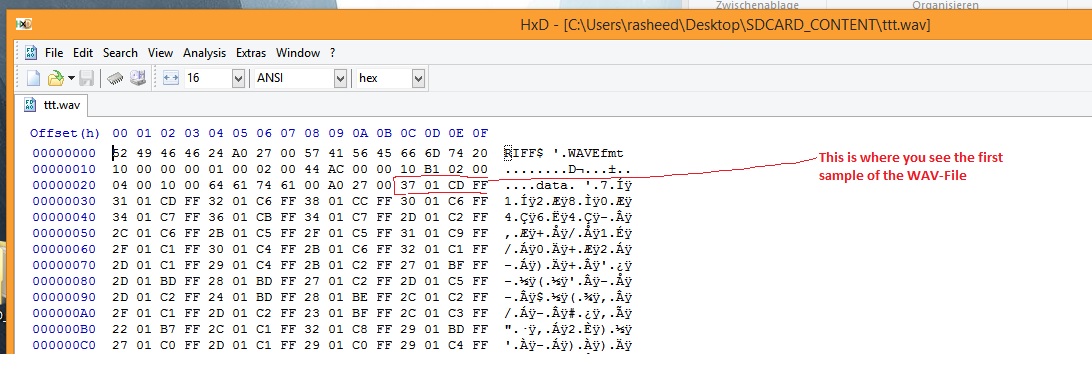Screen dimensions: 1092x375
Task: Click the offset 00000090 row label
Action: pyautogui.click(x=64, y=297)
